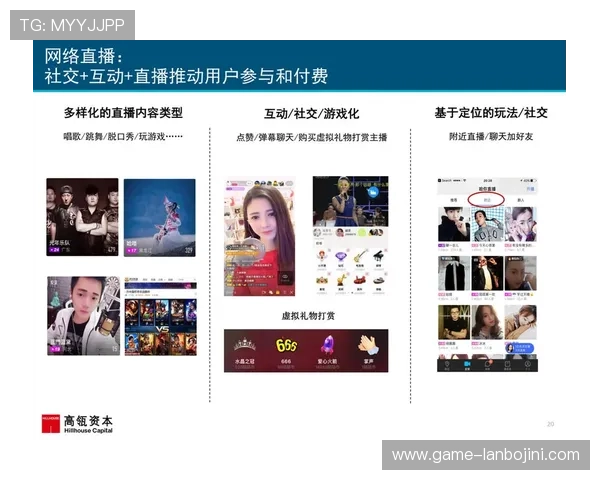This screenshot has height=480, width=600.
Task: Open the man with glasses crossed arms thumbnail
Action: tap(454, 322)
